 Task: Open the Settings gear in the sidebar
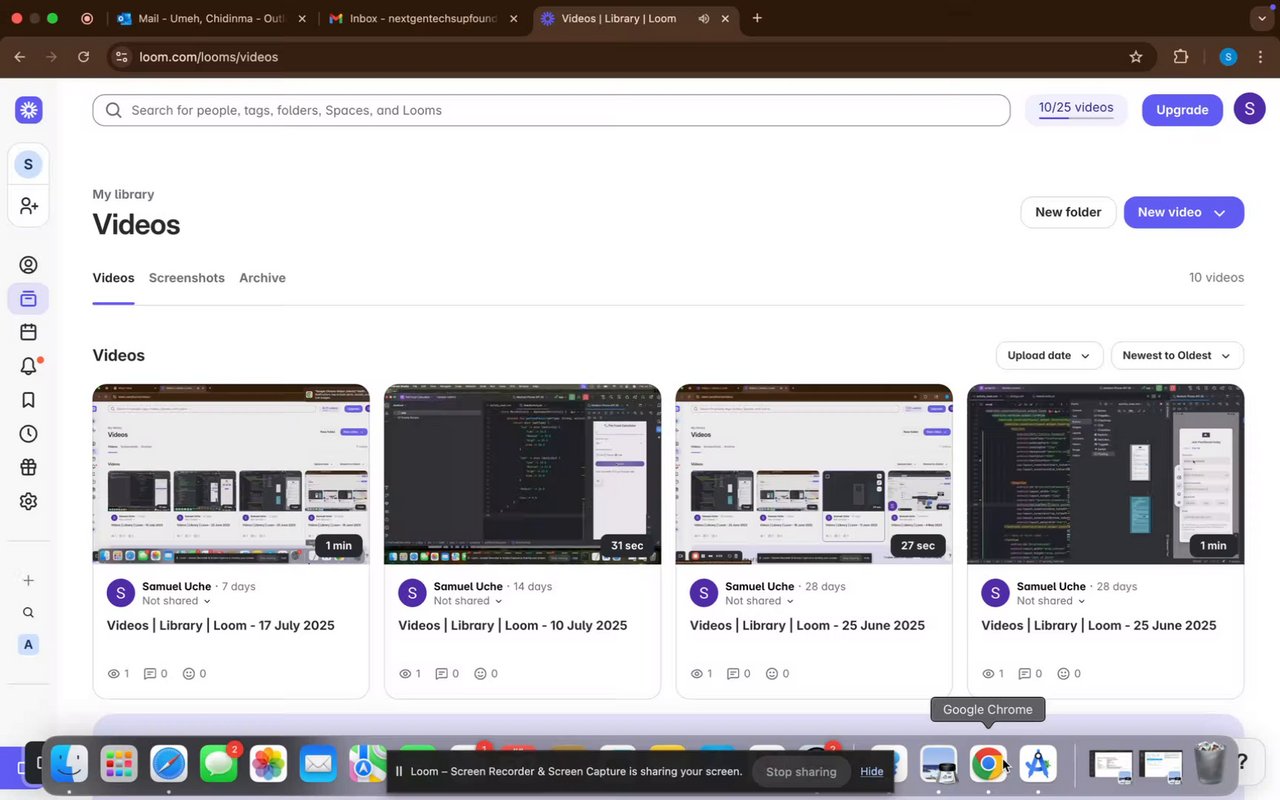pos(28,501)
